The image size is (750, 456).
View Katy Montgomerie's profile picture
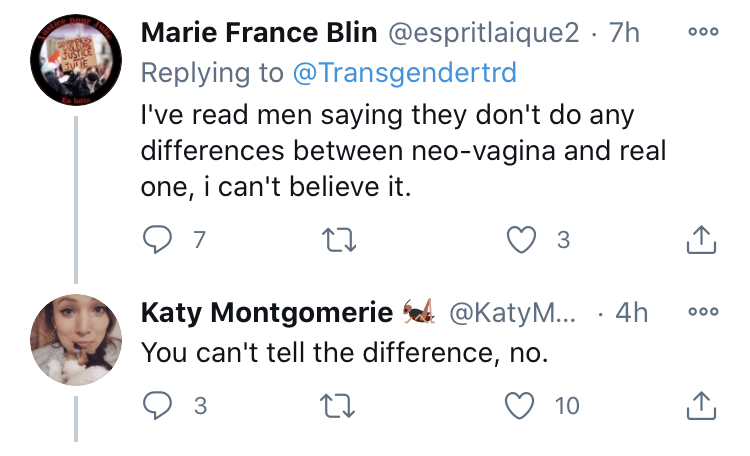[76, 340]
